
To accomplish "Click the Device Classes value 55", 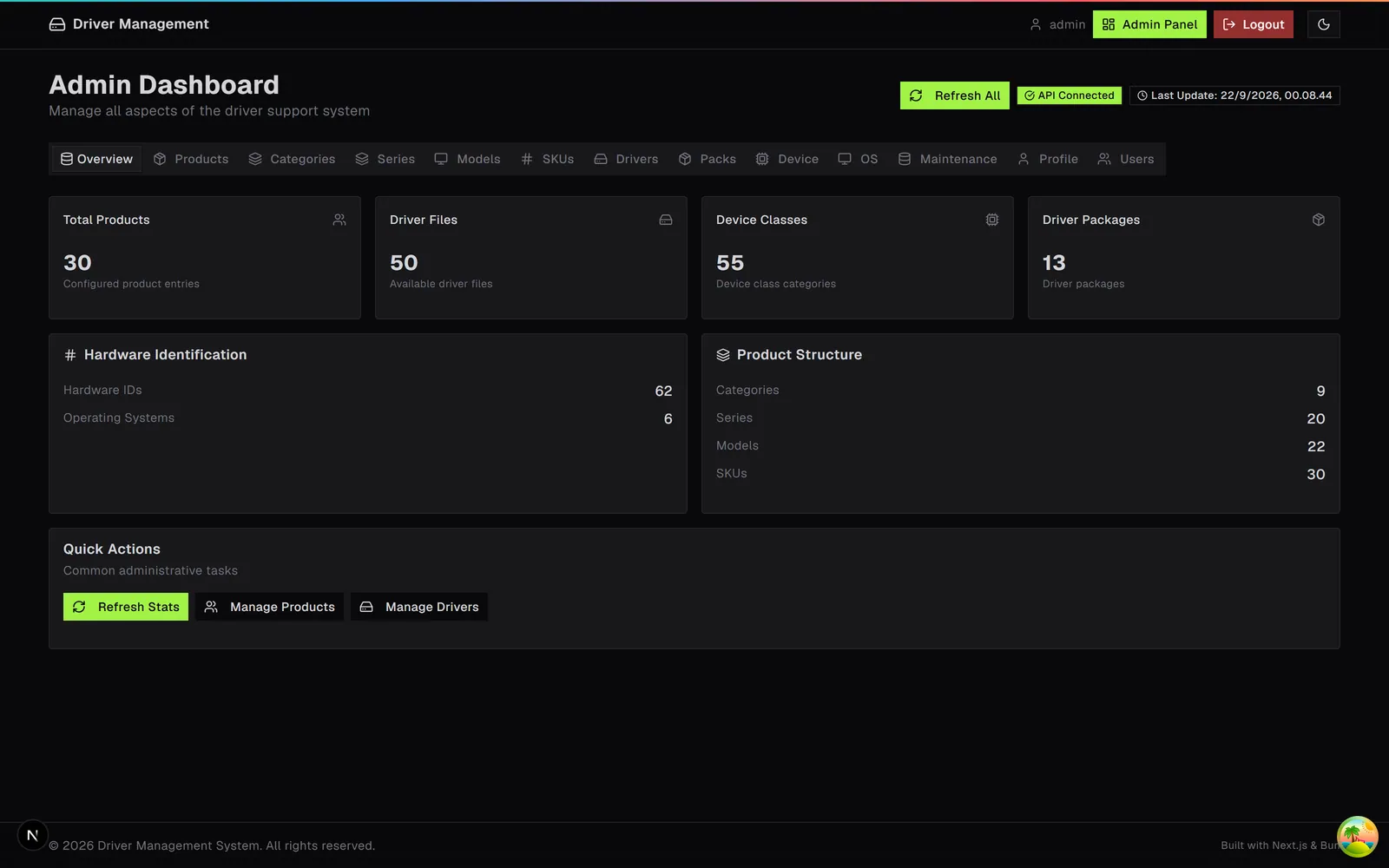I will click(730, 263).
